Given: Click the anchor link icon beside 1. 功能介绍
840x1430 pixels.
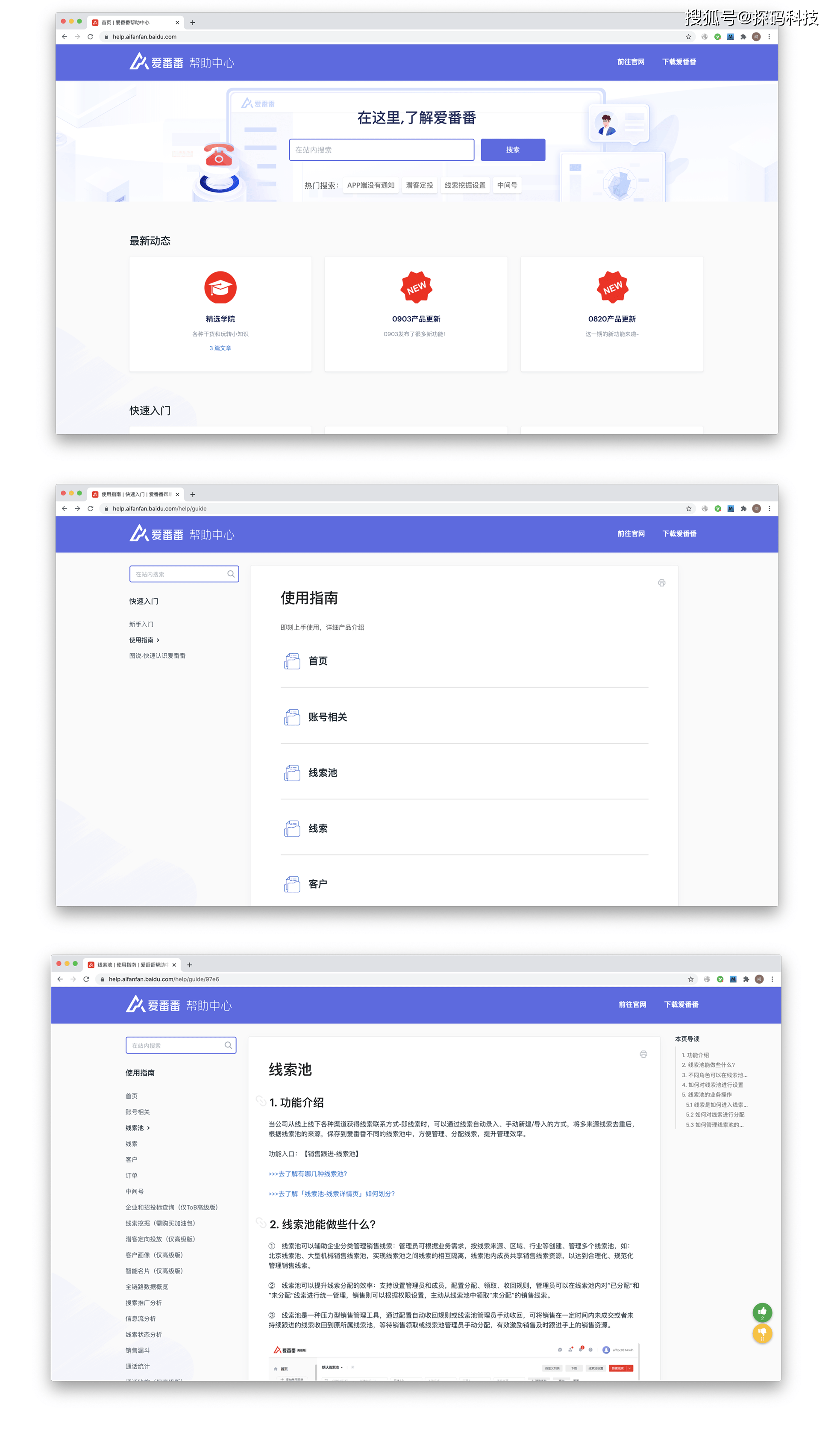Looking at the screenshot, I should (261, 1101).
